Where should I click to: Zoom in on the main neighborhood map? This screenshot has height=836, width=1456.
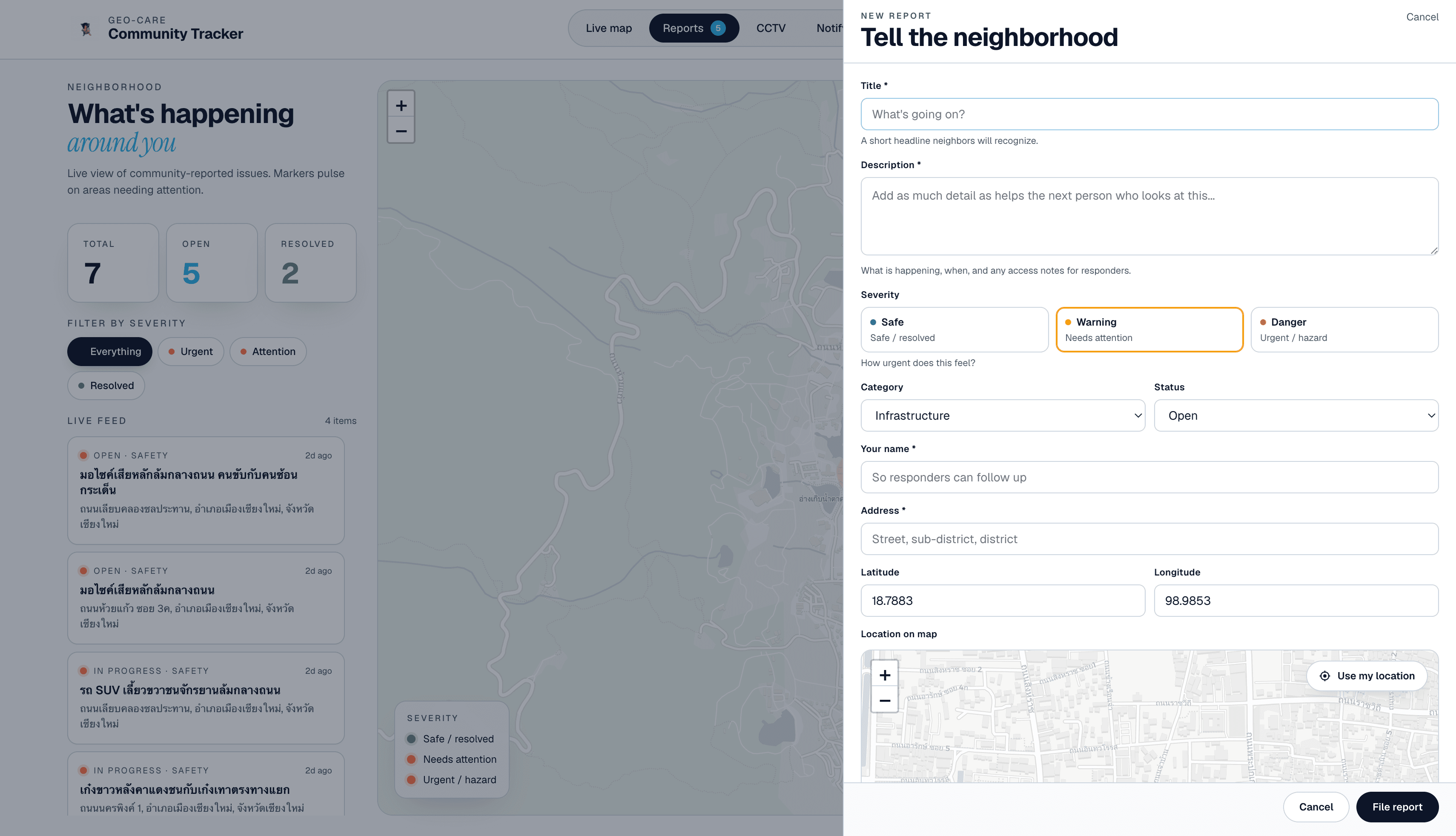(401, 105)
